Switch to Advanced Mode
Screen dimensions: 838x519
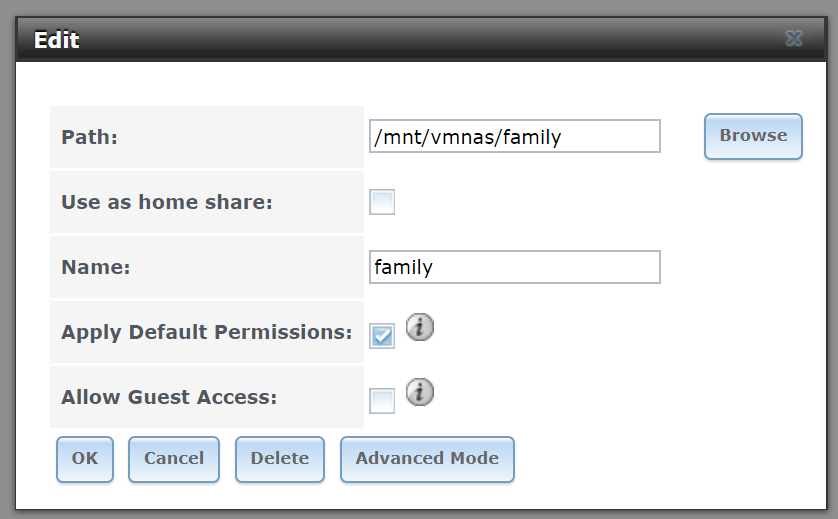coord(427,459)
